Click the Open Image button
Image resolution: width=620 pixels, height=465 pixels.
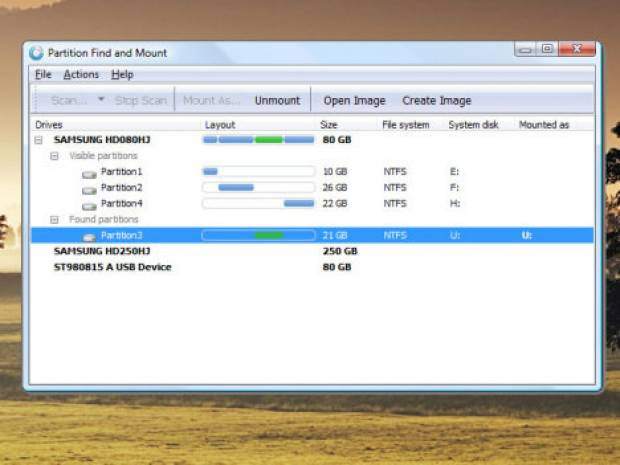click(354, 101)
